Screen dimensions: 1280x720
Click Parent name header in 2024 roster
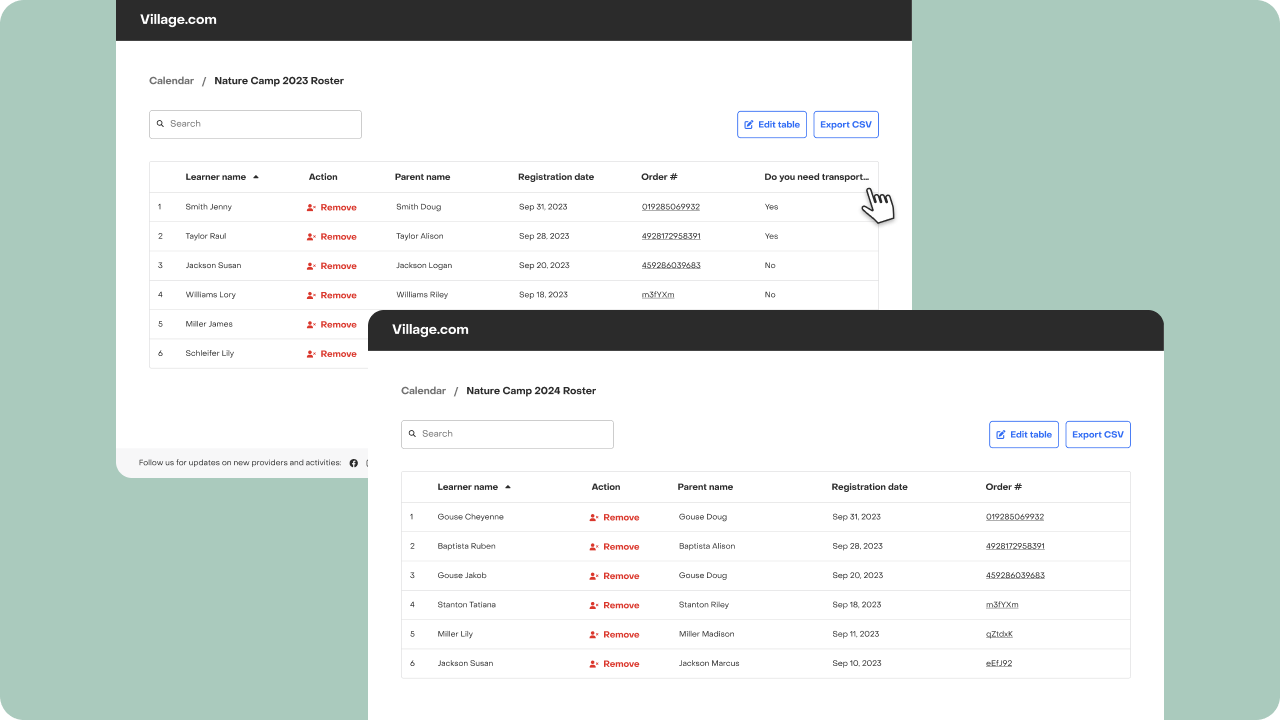pos(705,487)
